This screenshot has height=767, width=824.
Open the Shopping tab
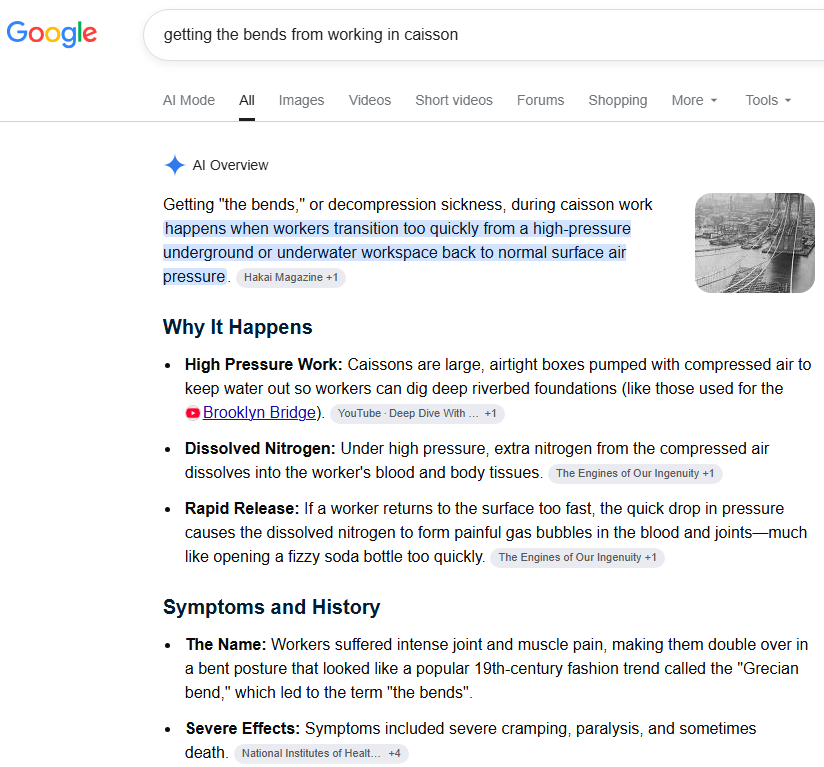tap(617, 100)
